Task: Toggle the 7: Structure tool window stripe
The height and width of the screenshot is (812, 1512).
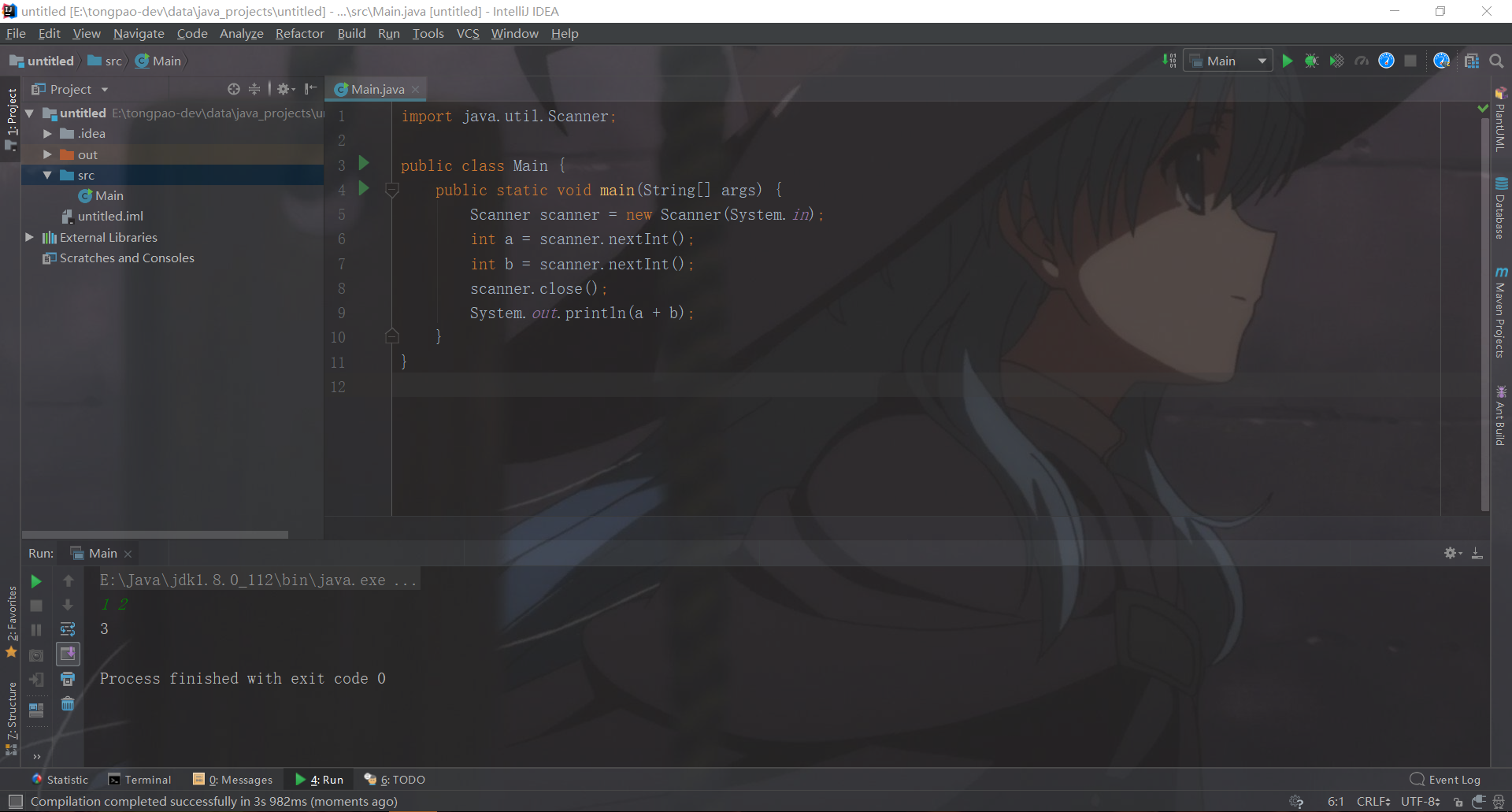Action: (11, 718)
